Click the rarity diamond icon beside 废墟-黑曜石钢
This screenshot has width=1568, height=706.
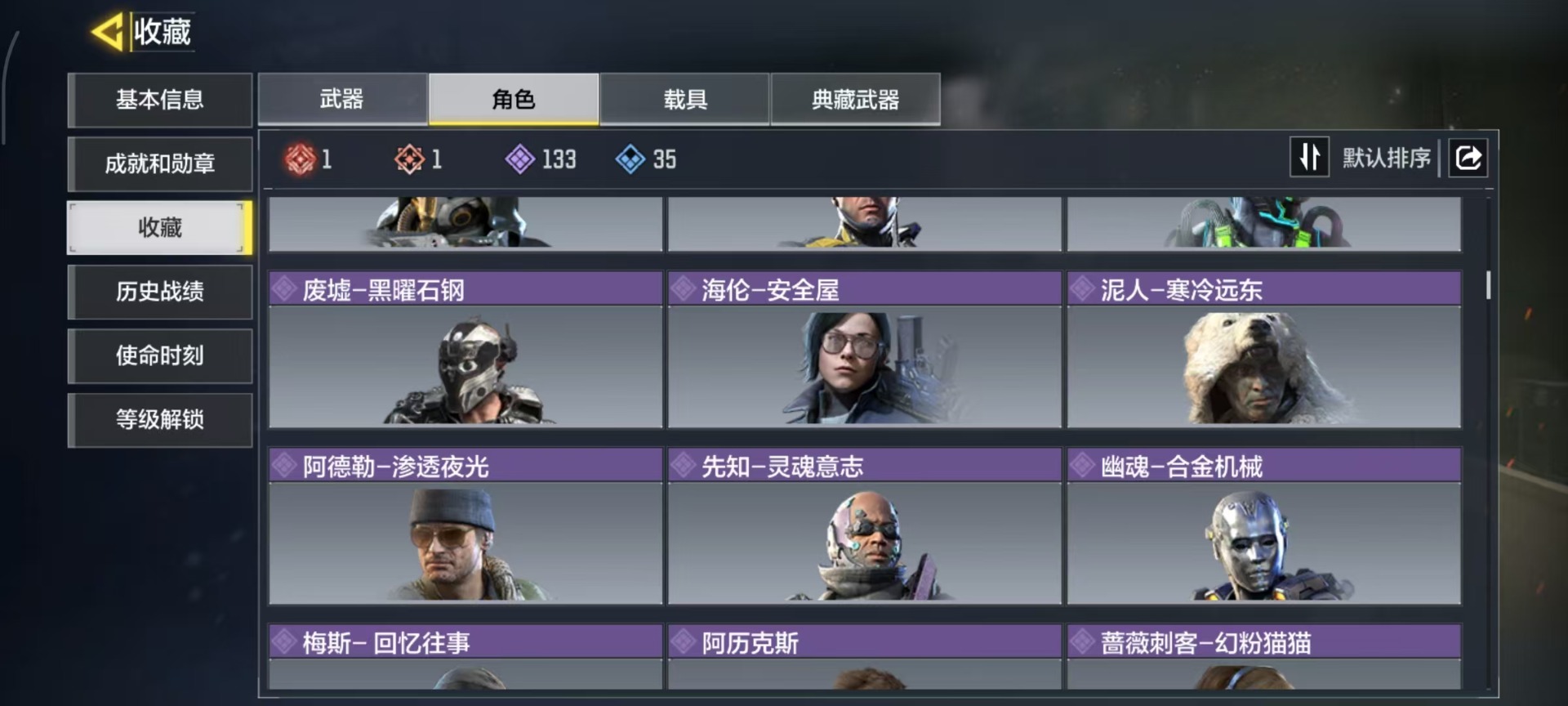tap(284, 288)
